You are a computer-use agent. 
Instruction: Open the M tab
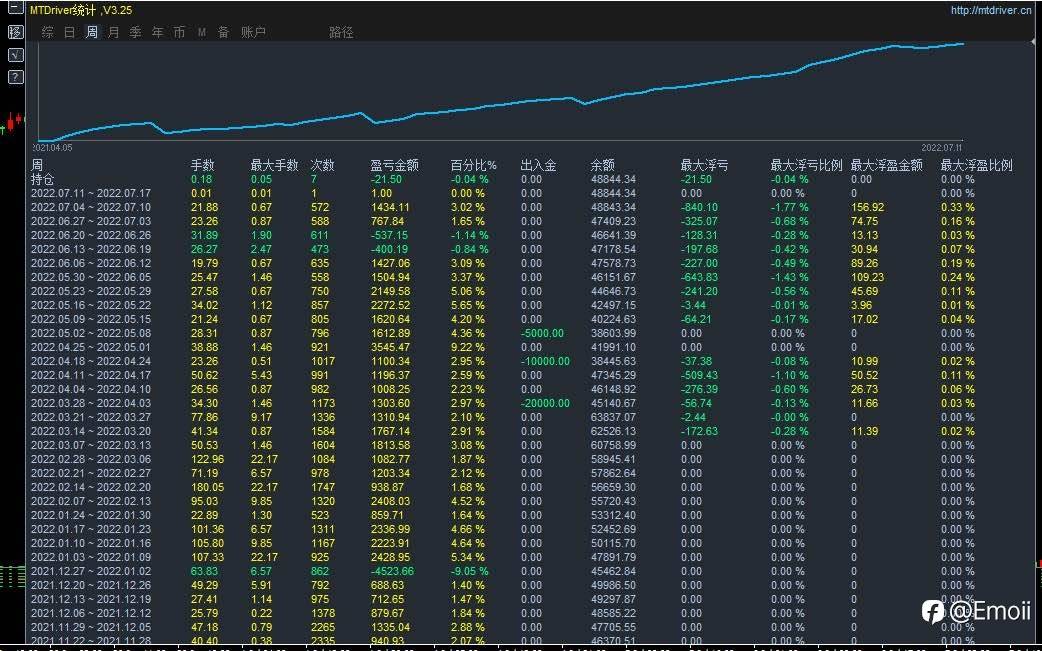click(201, 32)
